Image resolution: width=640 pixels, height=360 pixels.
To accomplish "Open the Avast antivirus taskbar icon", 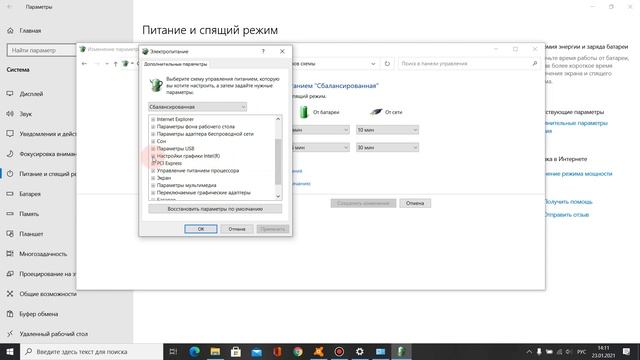I will [x=318, y=351].
